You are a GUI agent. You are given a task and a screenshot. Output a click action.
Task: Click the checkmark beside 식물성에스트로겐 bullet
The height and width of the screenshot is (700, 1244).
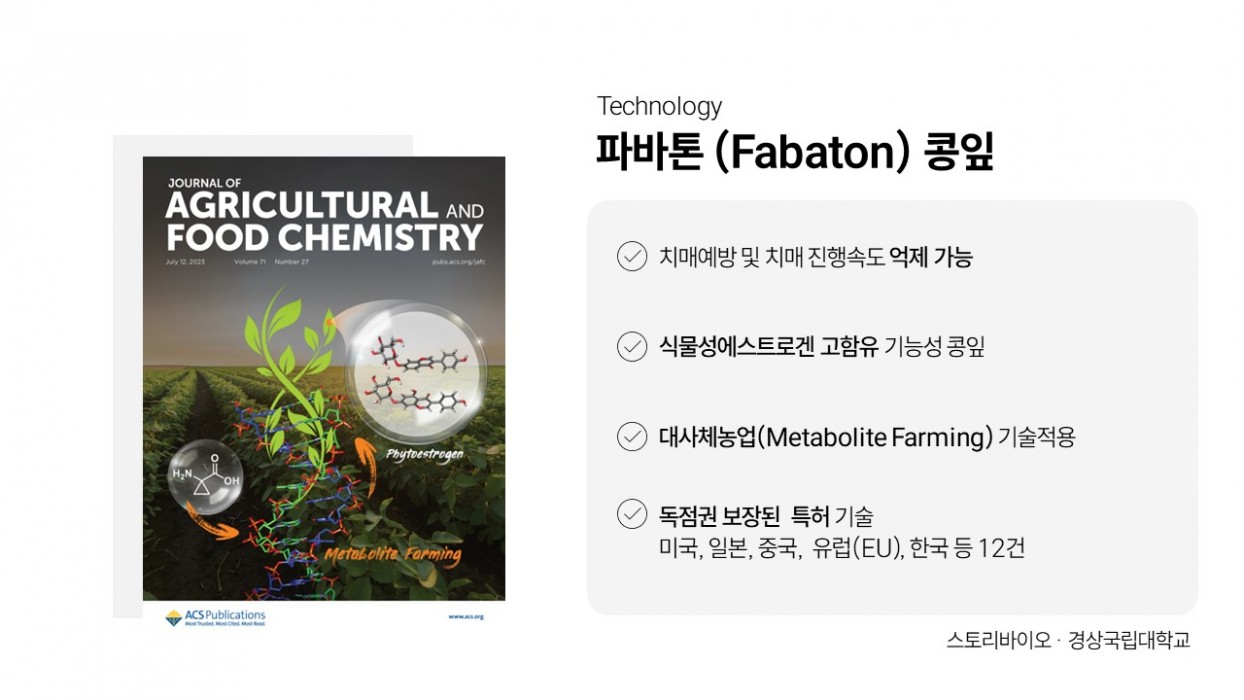coord(632,347)
